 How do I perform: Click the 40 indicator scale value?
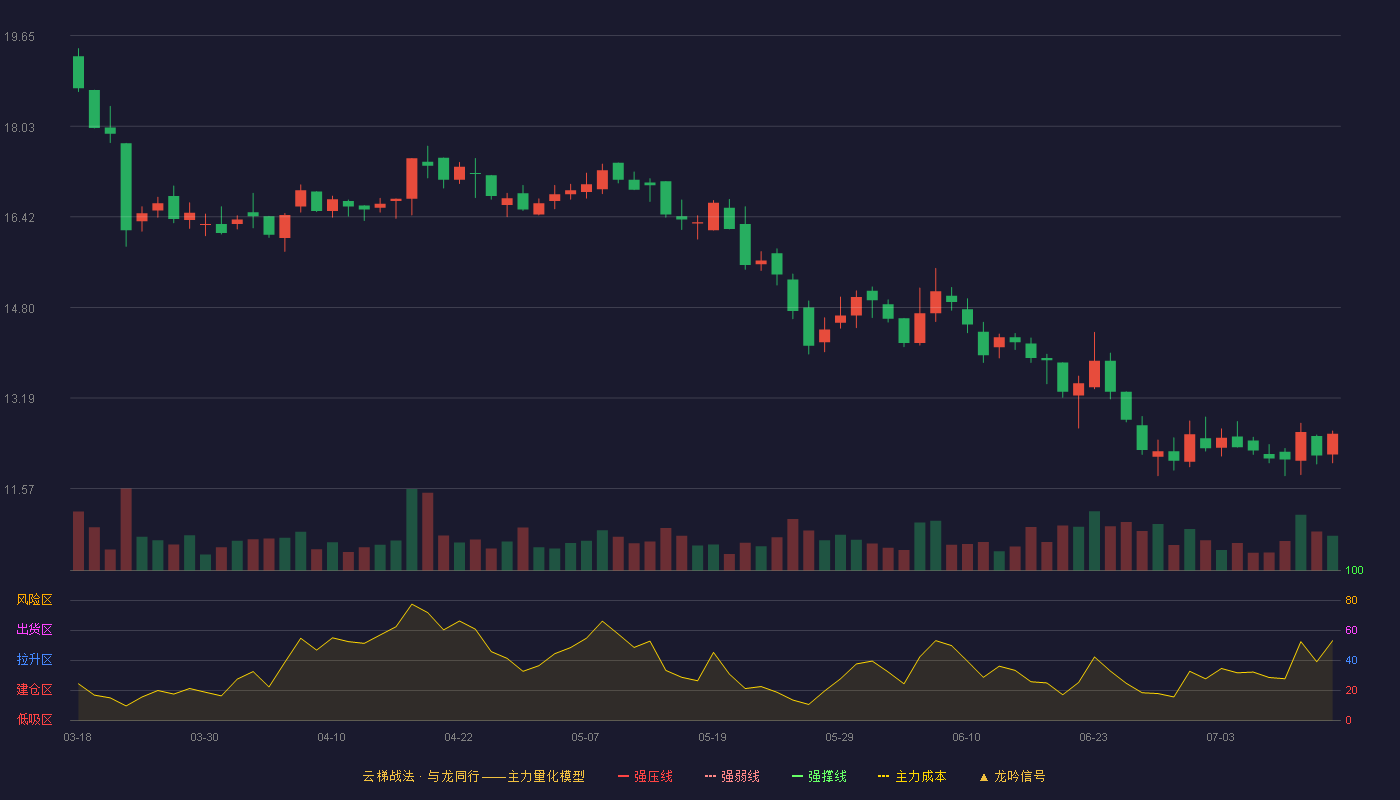coord(1351,661)
